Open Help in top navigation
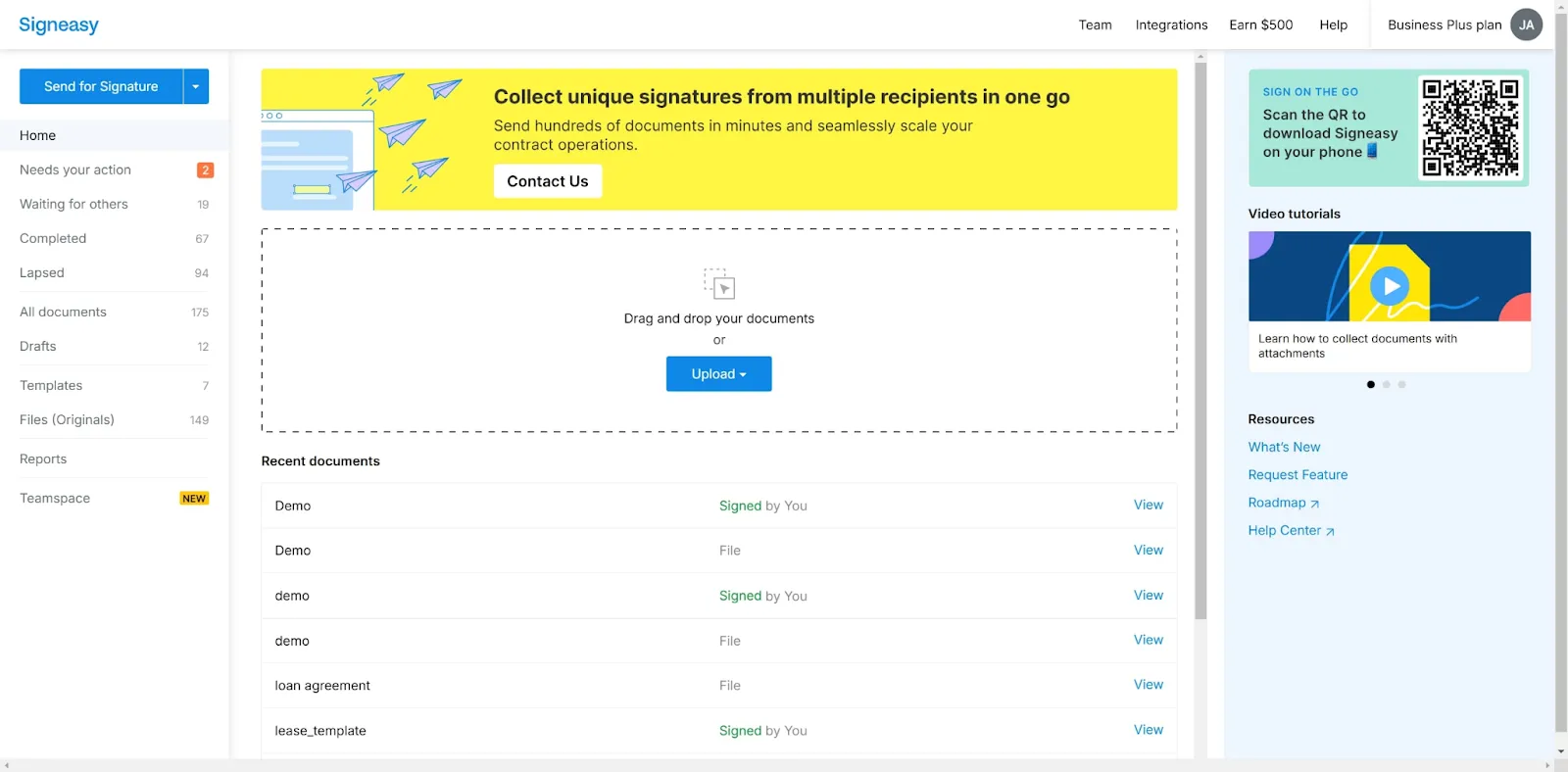1568x772 pixels. pos(1333,24)
